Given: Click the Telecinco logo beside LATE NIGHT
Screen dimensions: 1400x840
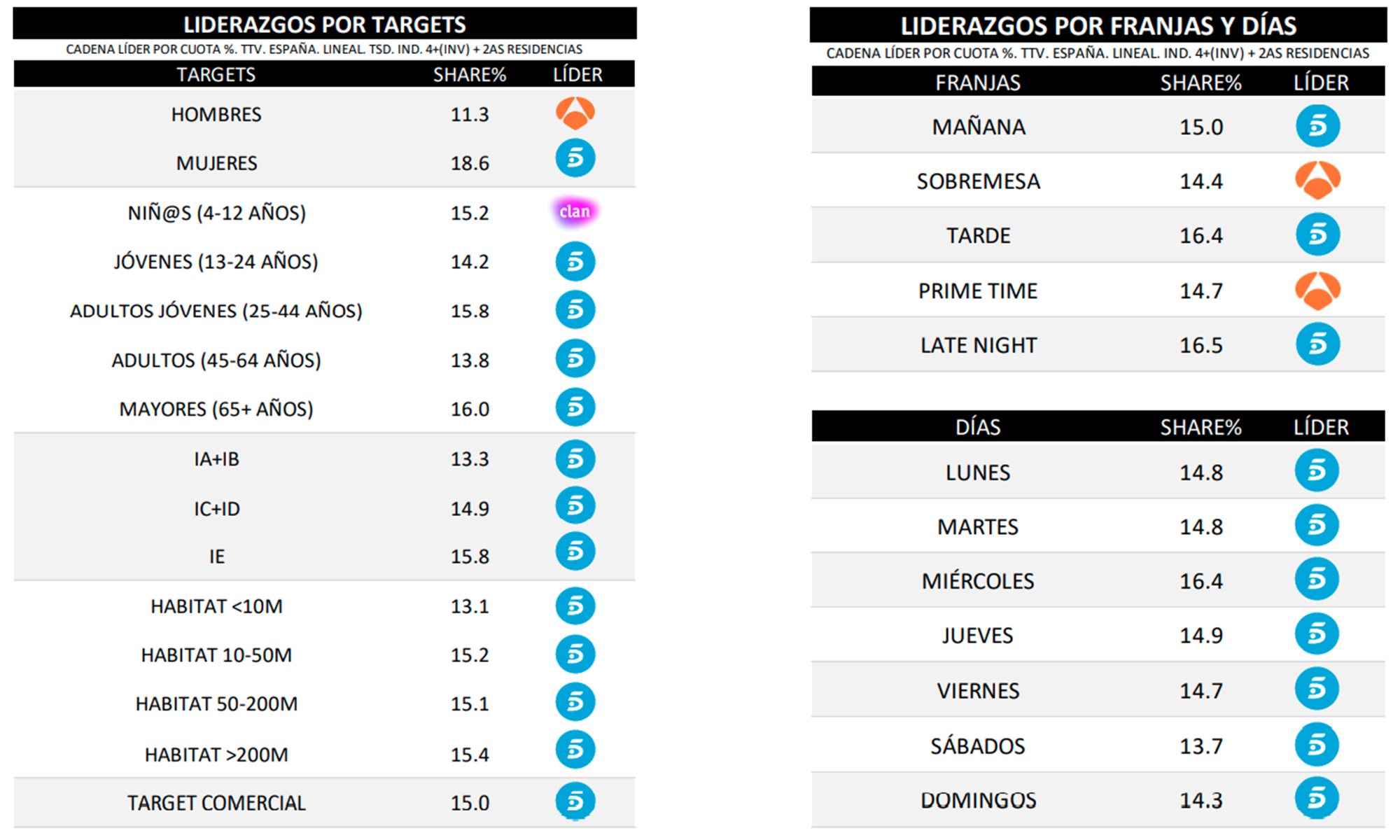Looking at the screenshot, I should (x=1317, y=344).
